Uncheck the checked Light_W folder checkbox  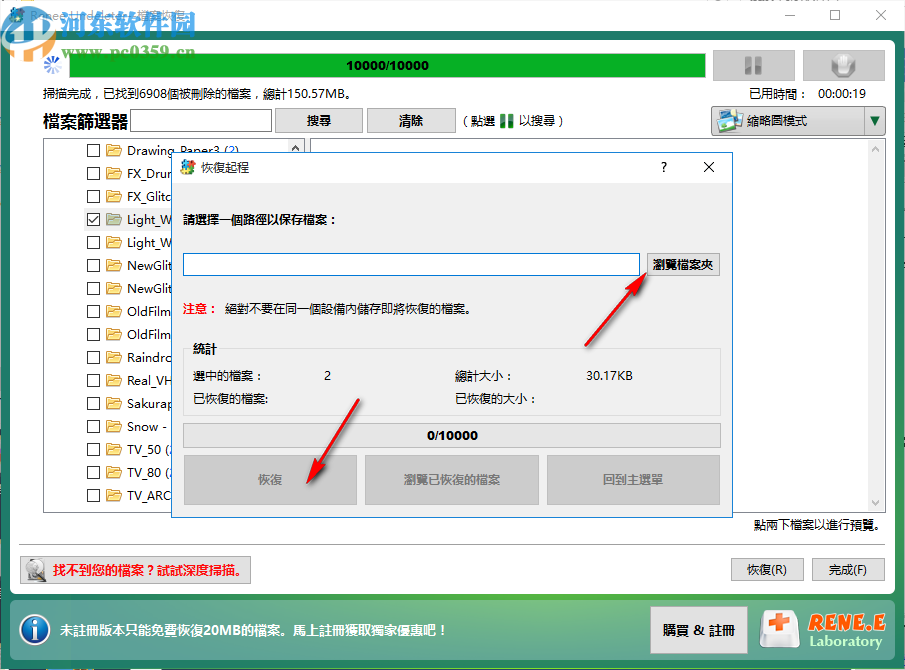[93, 219]
